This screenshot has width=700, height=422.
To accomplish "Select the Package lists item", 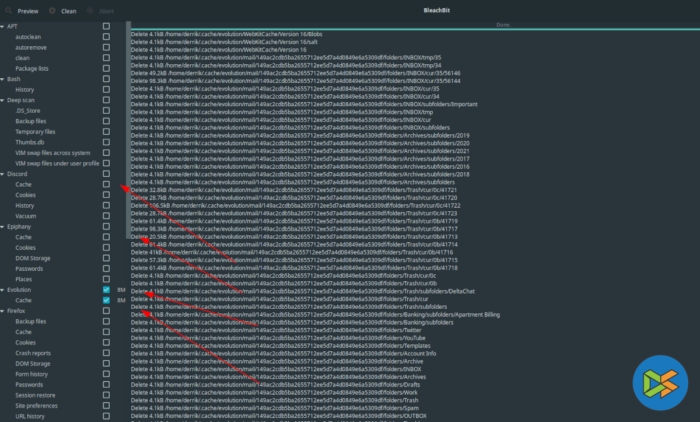I will [x=32, y=68].
